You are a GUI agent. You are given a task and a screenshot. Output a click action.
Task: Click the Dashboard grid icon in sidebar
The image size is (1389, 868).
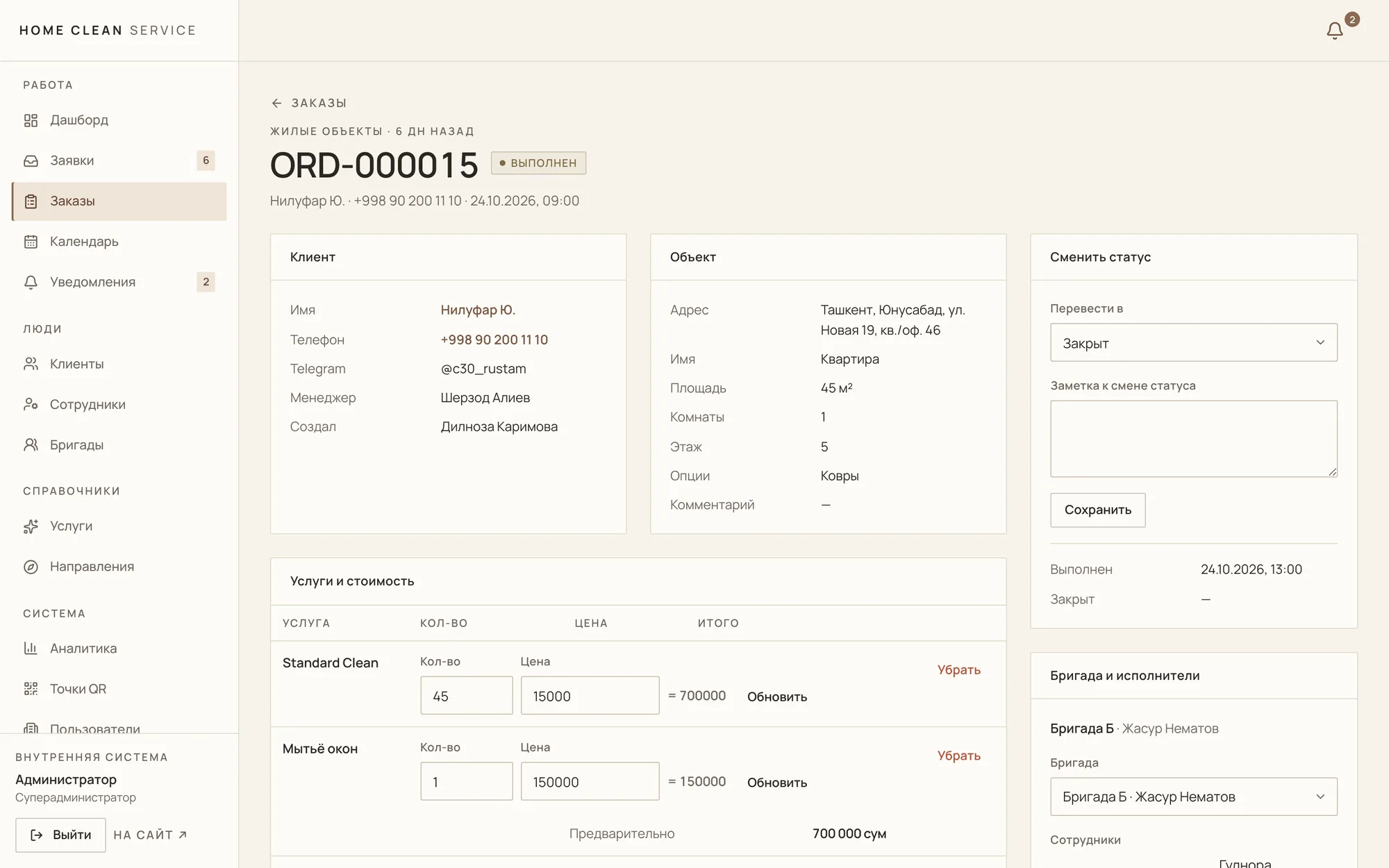point(31,120)
